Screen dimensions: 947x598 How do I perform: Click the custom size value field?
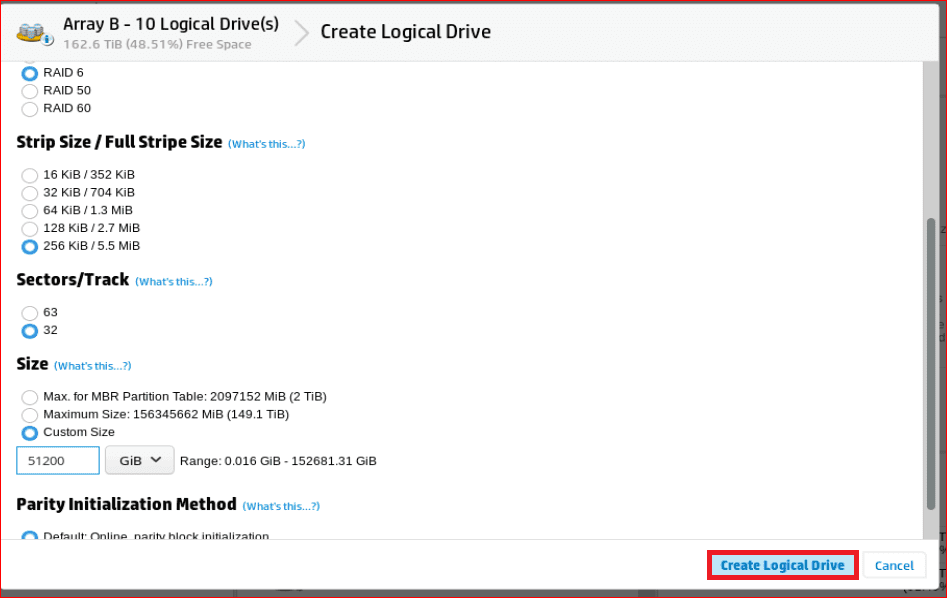coord(58,460)
